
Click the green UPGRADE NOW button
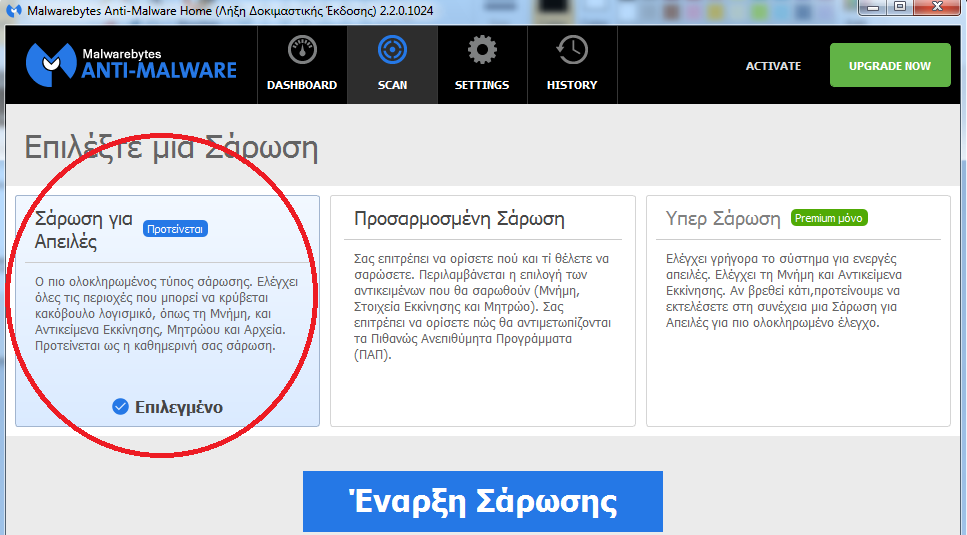tap(890, 65)
